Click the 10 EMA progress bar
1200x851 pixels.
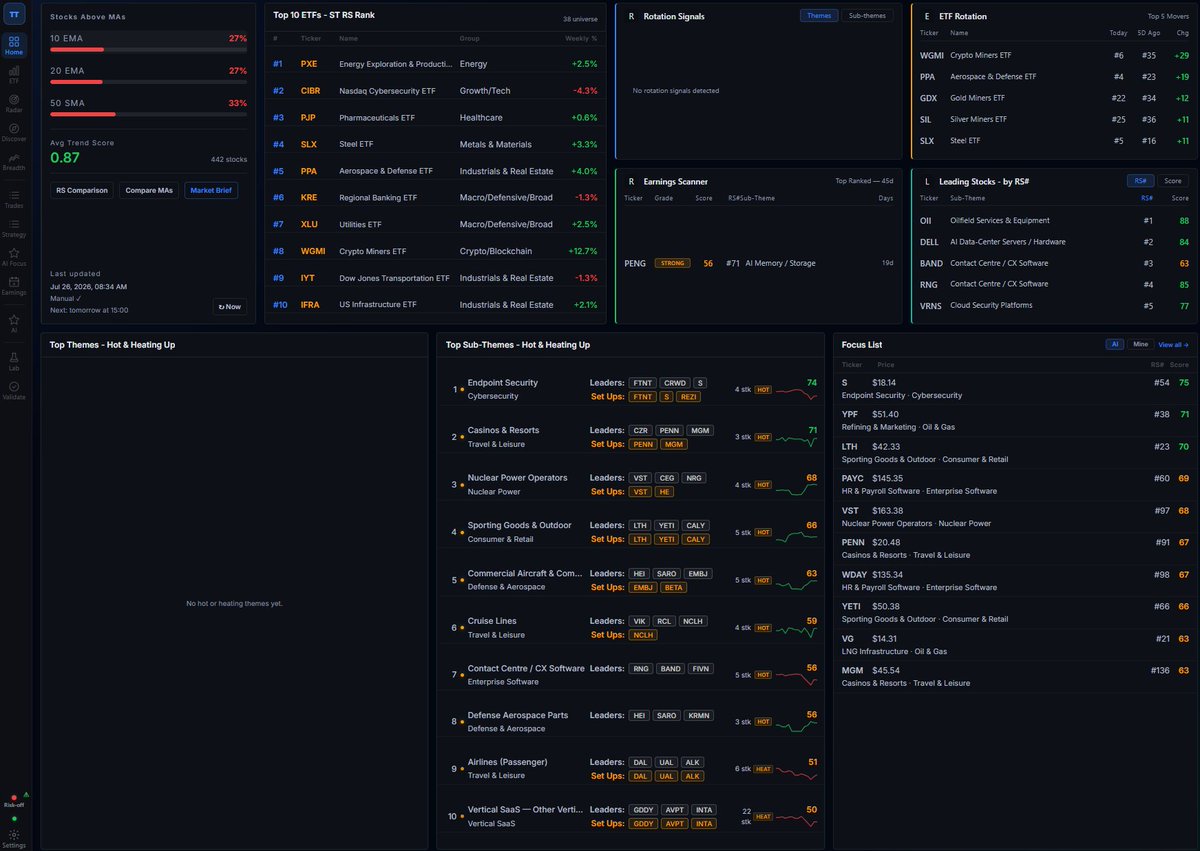coord(149,49)
